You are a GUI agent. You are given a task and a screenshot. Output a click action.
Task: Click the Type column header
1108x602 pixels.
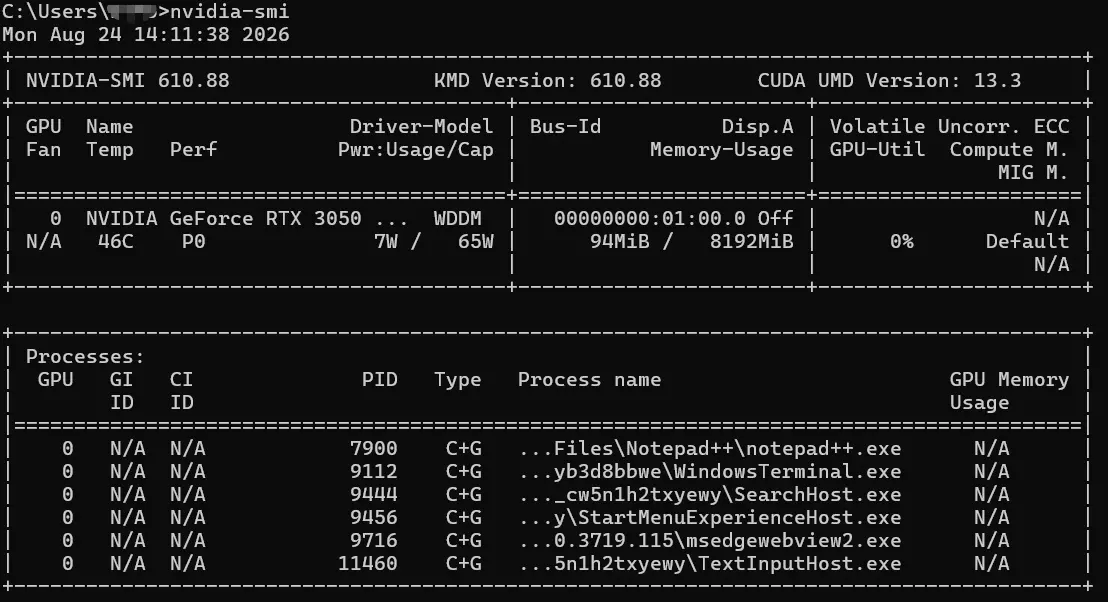(457, 380)
